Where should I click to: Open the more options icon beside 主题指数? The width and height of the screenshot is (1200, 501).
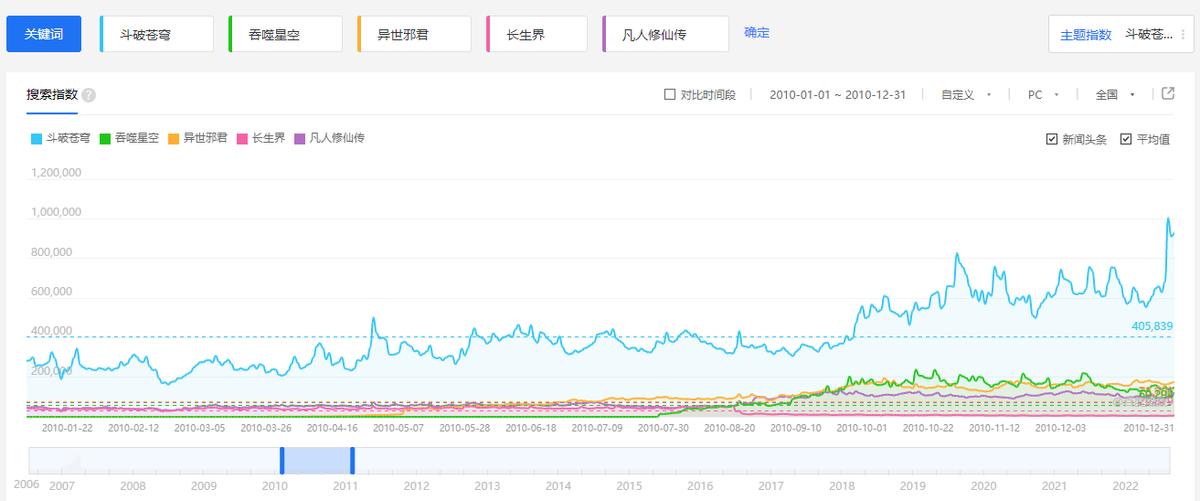click(1181, 34)
